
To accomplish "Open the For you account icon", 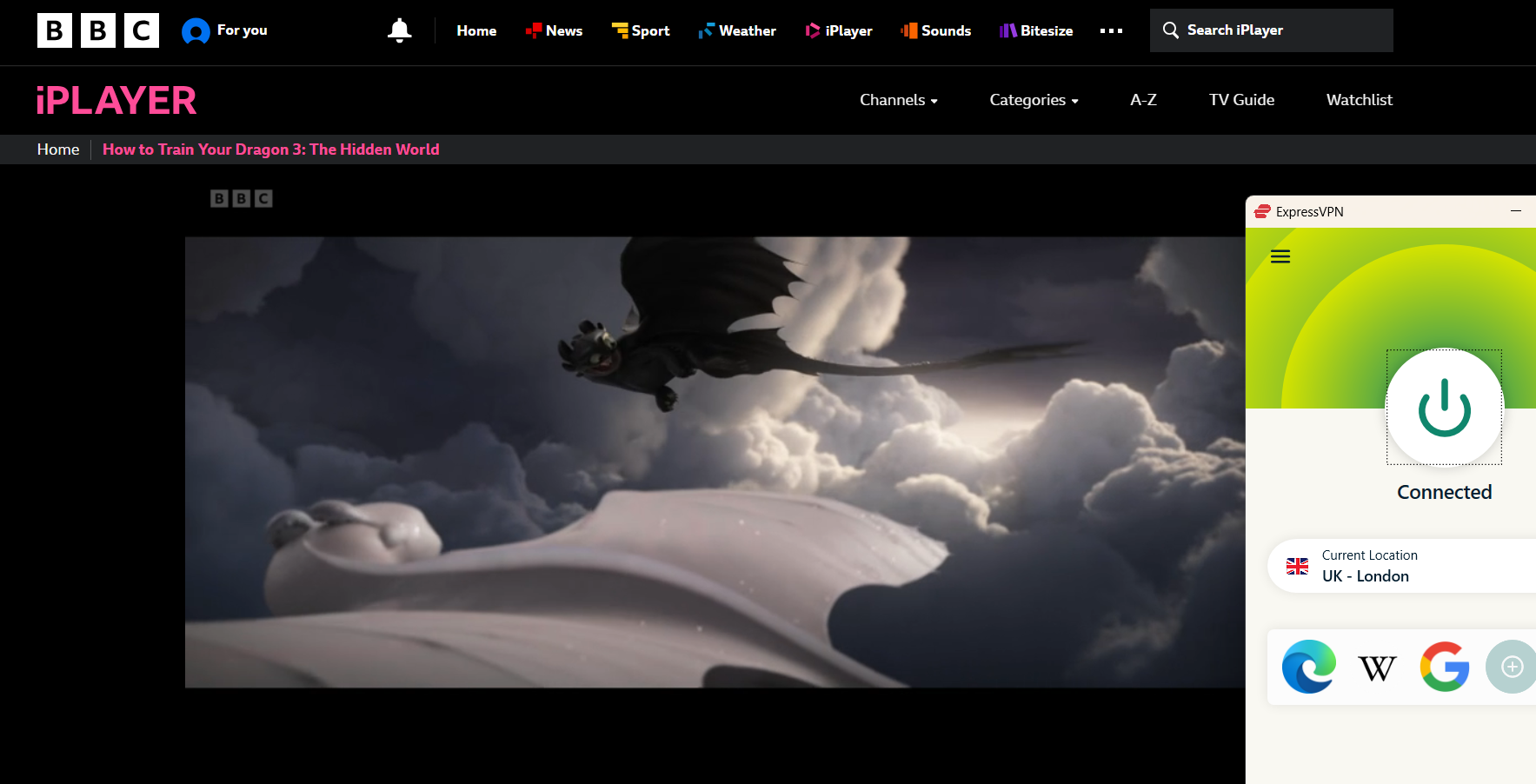I will coord(196,31).
